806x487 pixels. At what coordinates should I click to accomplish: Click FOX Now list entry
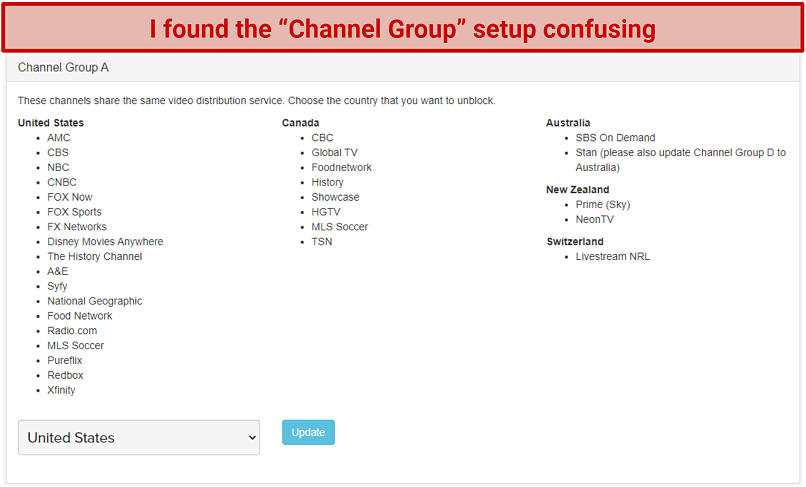click(x=70, y=197)
